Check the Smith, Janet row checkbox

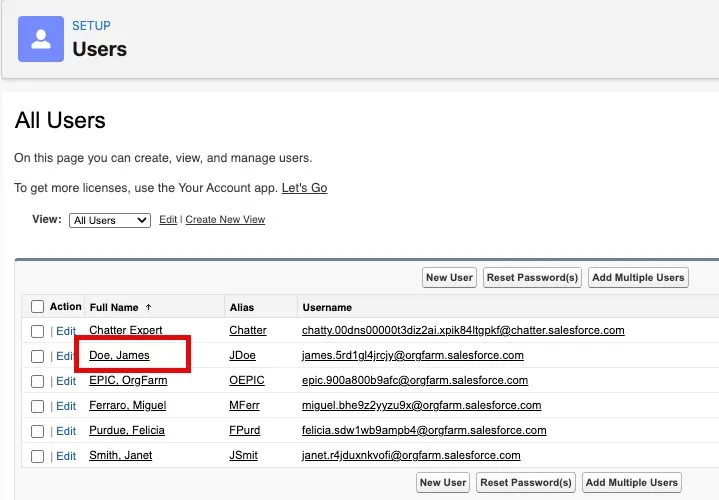pos(37,456)
